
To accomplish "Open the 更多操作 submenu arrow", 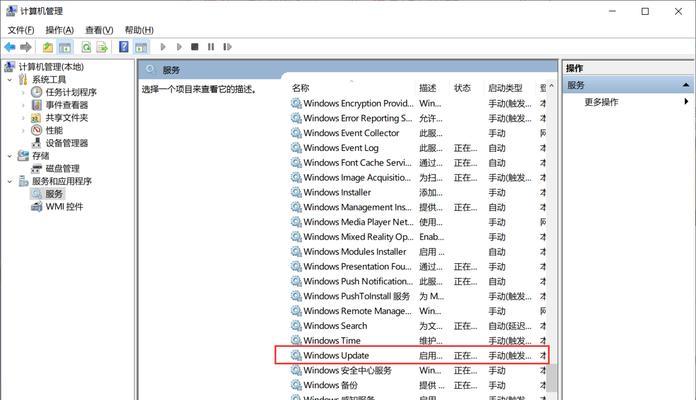I will (x=686, y=102).
